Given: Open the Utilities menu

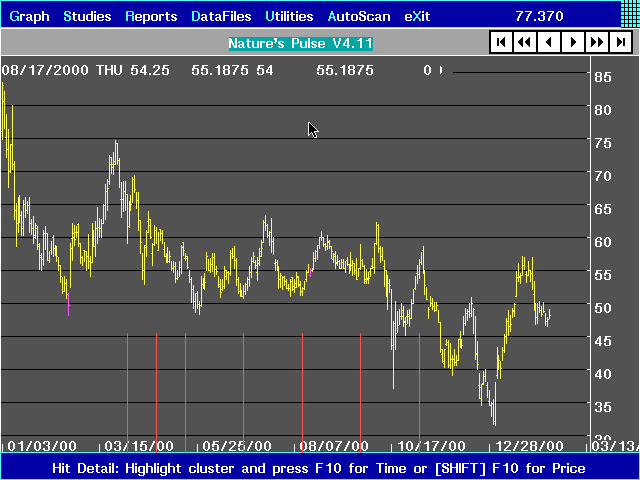Looking at the screenshot, I should [289, 17].
